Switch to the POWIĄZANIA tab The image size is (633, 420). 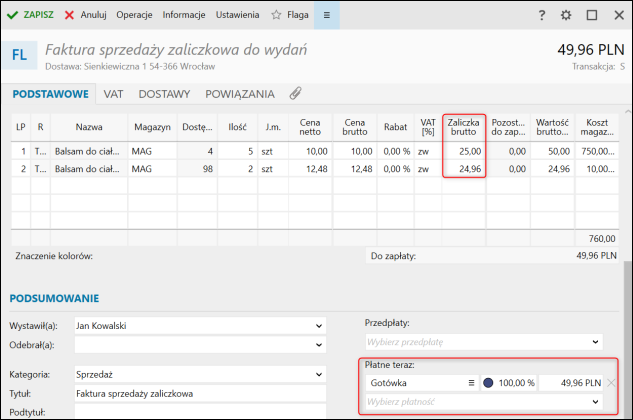click(239, 94)
